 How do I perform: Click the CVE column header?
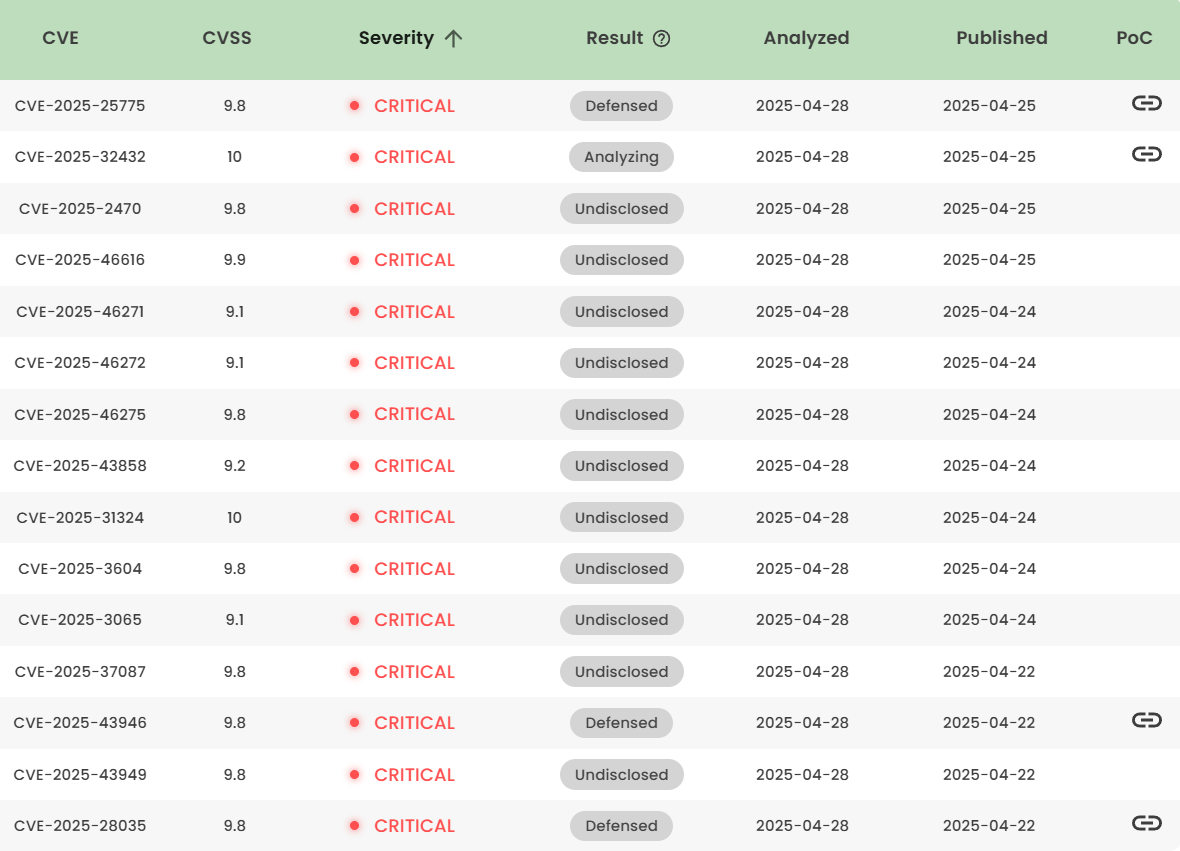60,39
